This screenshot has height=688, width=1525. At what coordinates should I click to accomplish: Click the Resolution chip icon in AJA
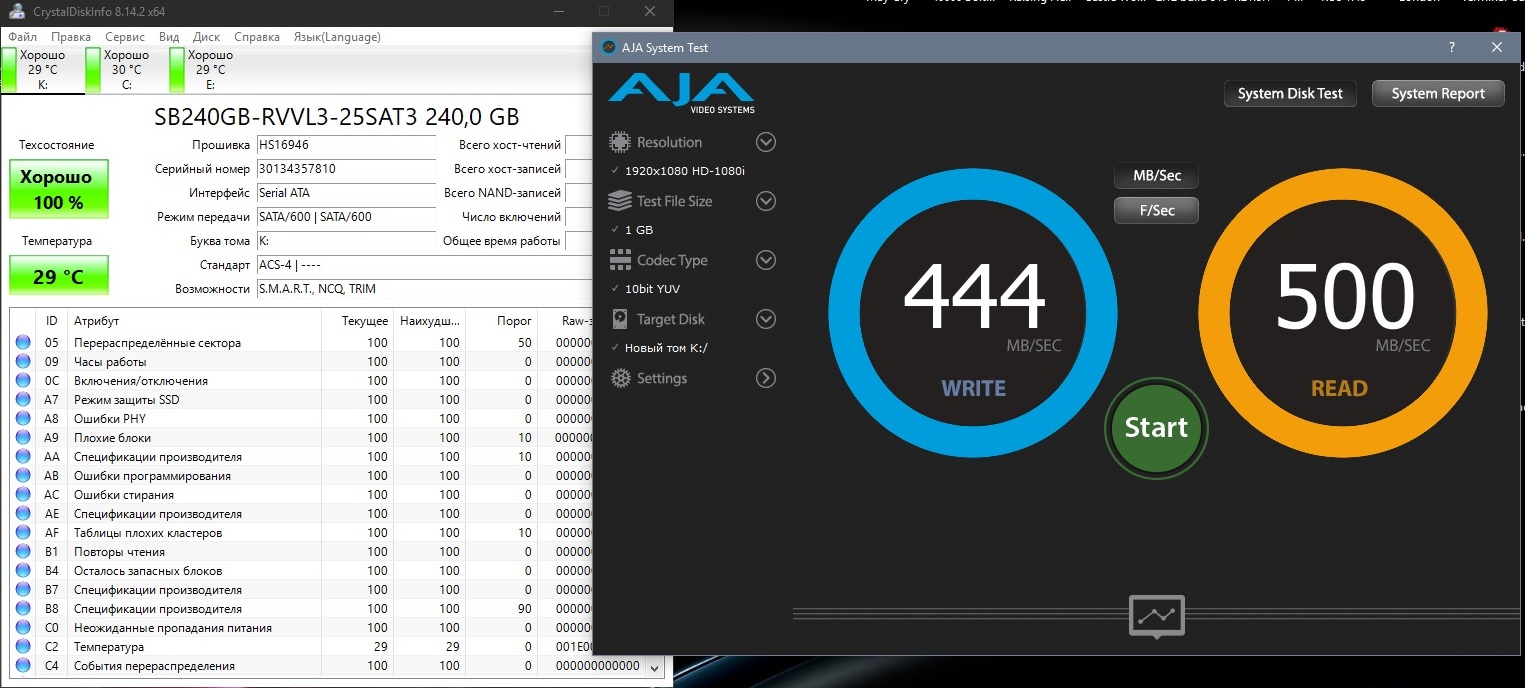620,142
